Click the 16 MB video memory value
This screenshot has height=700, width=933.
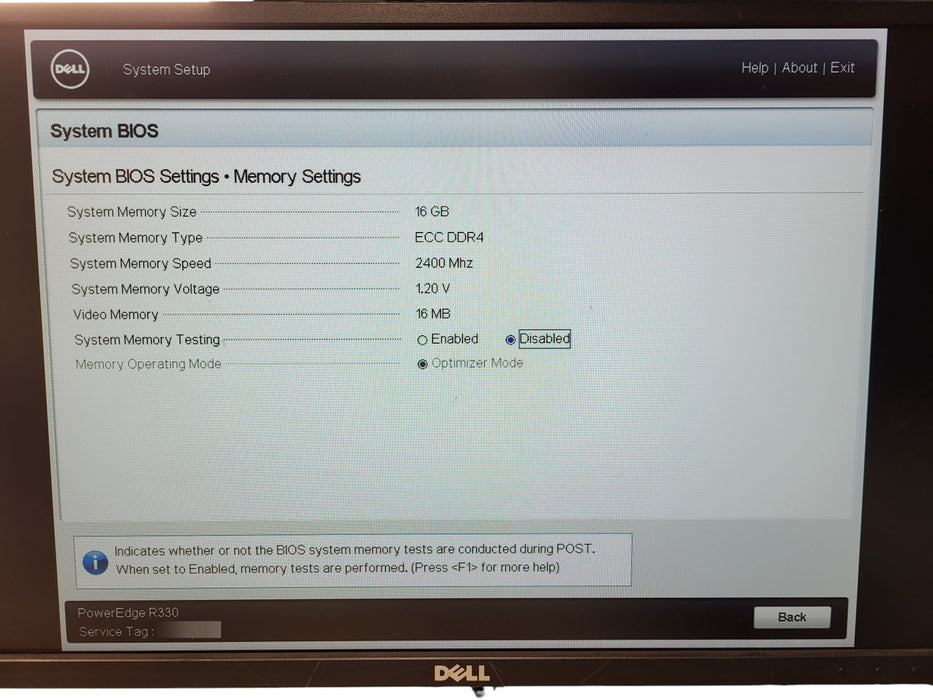click(433, 314)
